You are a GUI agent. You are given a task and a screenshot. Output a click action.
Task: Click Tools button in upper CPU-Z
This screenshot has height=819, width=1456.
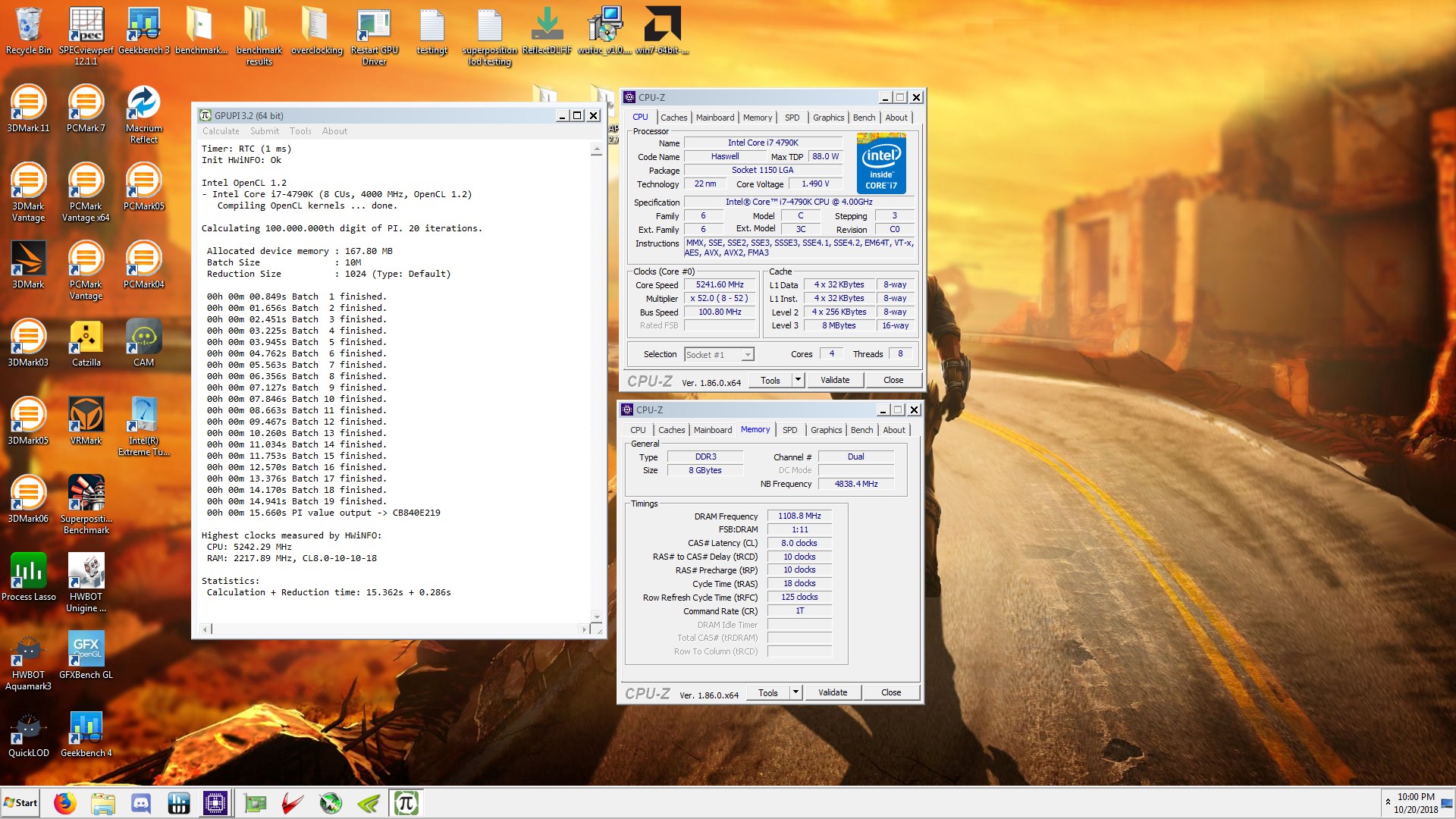[770, 380]
